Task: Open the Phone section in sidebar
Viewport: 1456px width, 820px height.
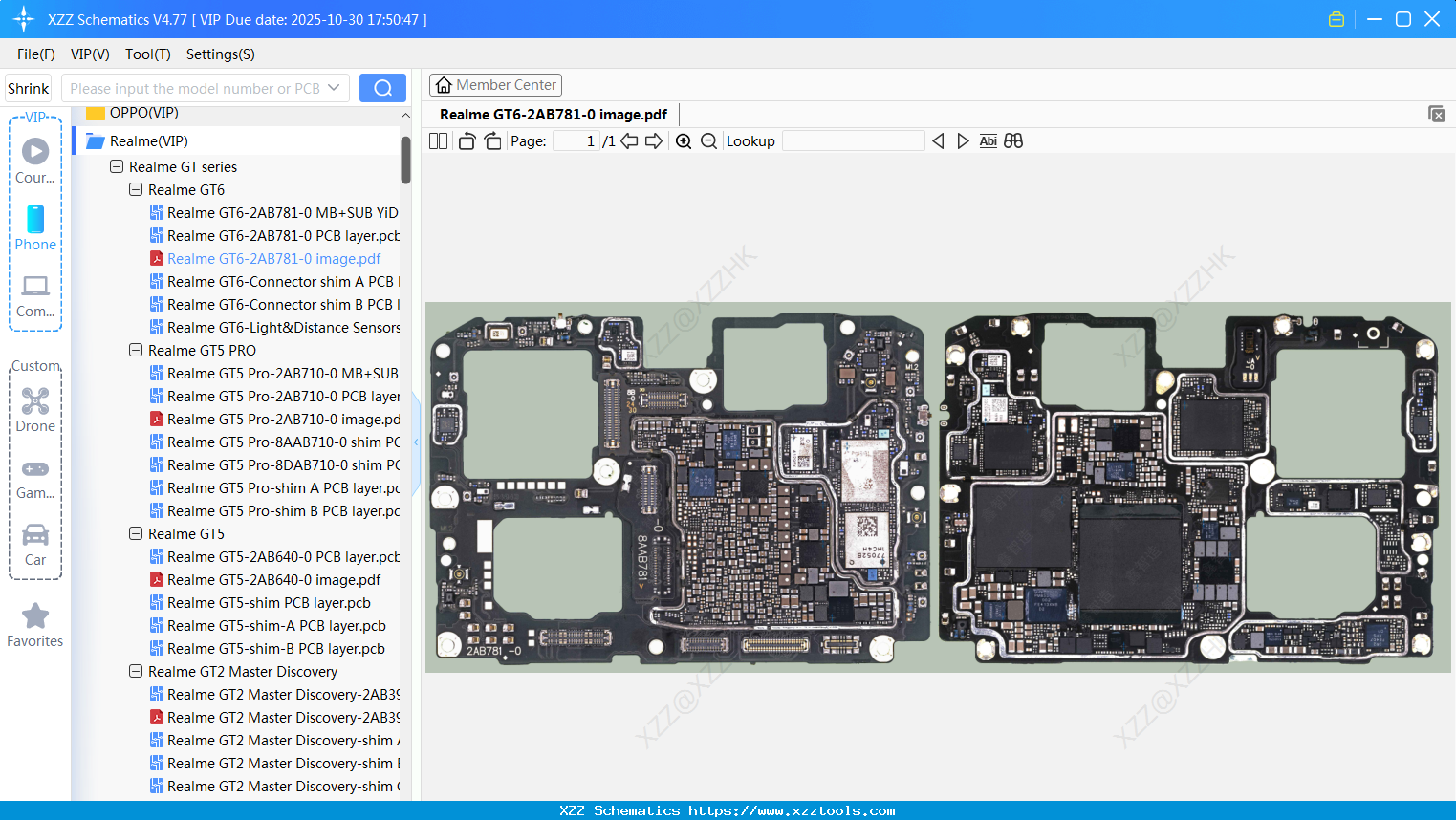Action: pyautogui.click(x=34, y=225)
